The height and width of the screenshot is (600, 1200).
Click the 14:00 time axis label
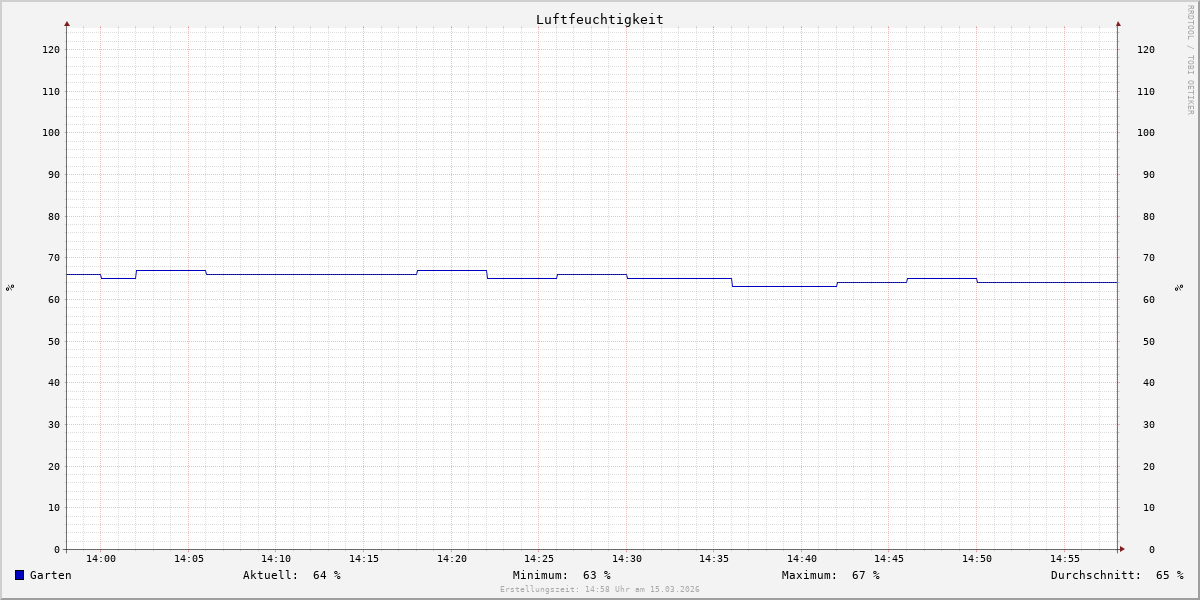tap(101, 559)
